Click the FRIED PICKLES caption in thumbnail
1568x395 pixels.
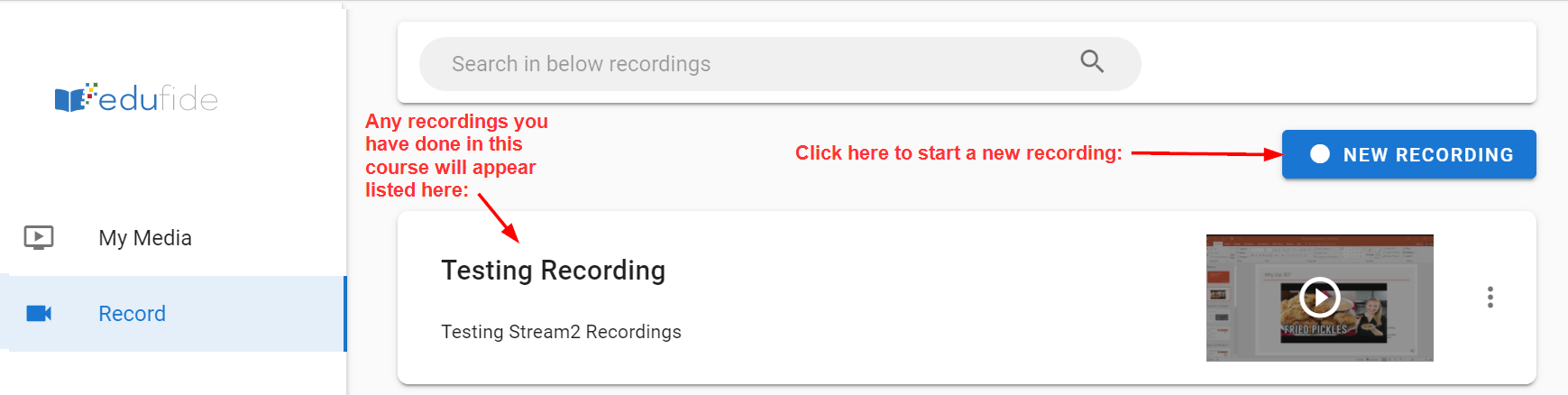tap(1316, 330)
